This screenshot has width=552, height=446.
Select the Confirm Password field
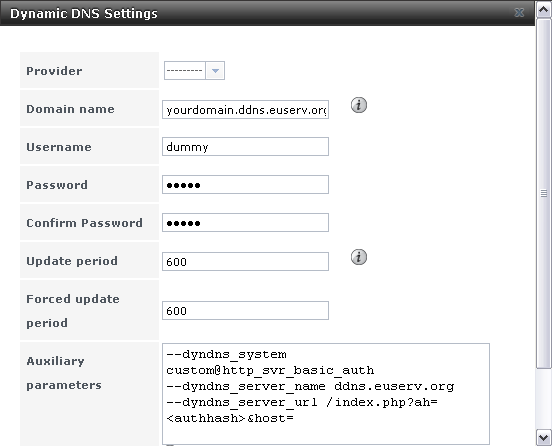245,222
